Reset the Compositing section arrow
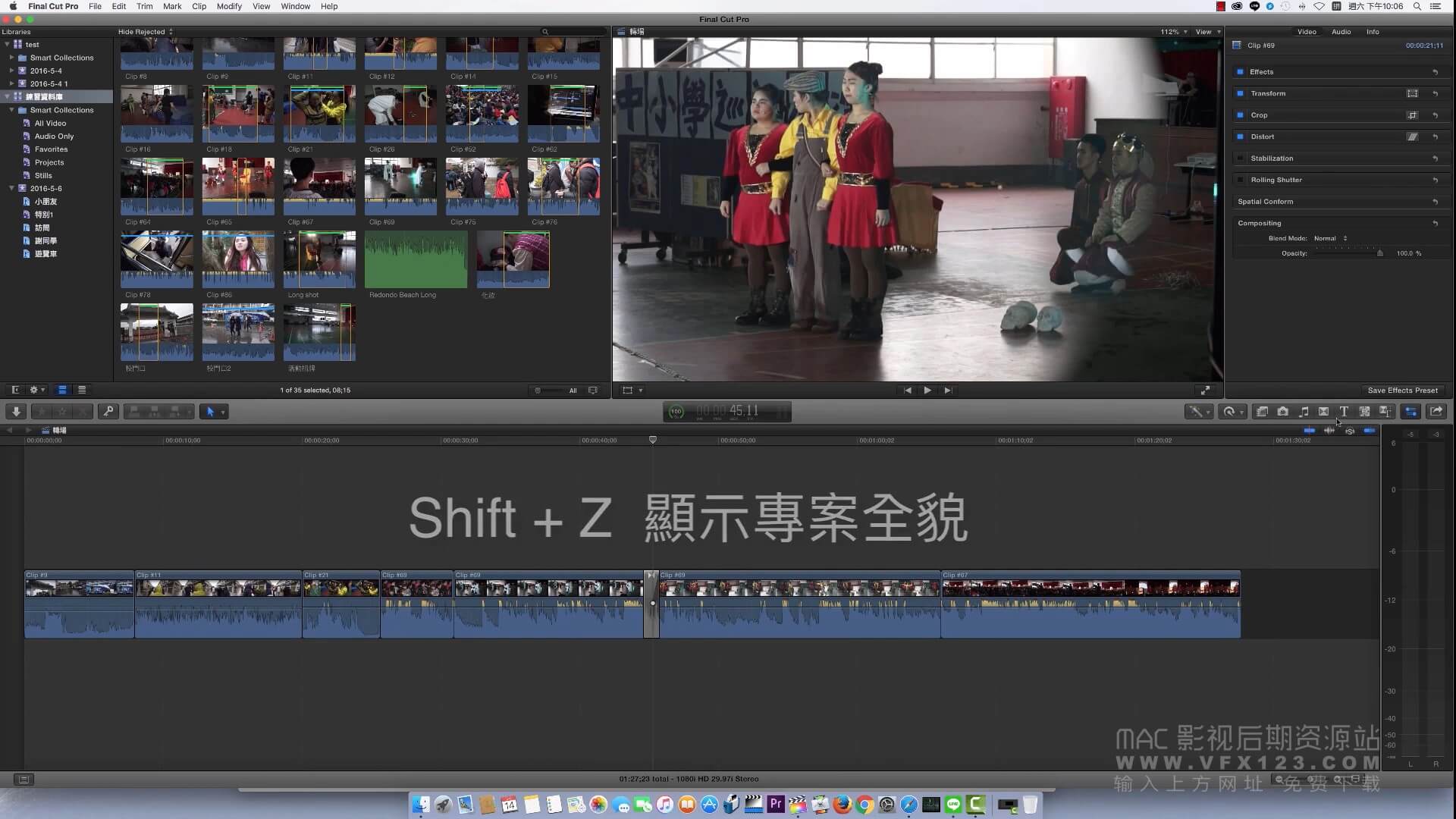Screen dimensions: 1456x819 [1436, 224]
